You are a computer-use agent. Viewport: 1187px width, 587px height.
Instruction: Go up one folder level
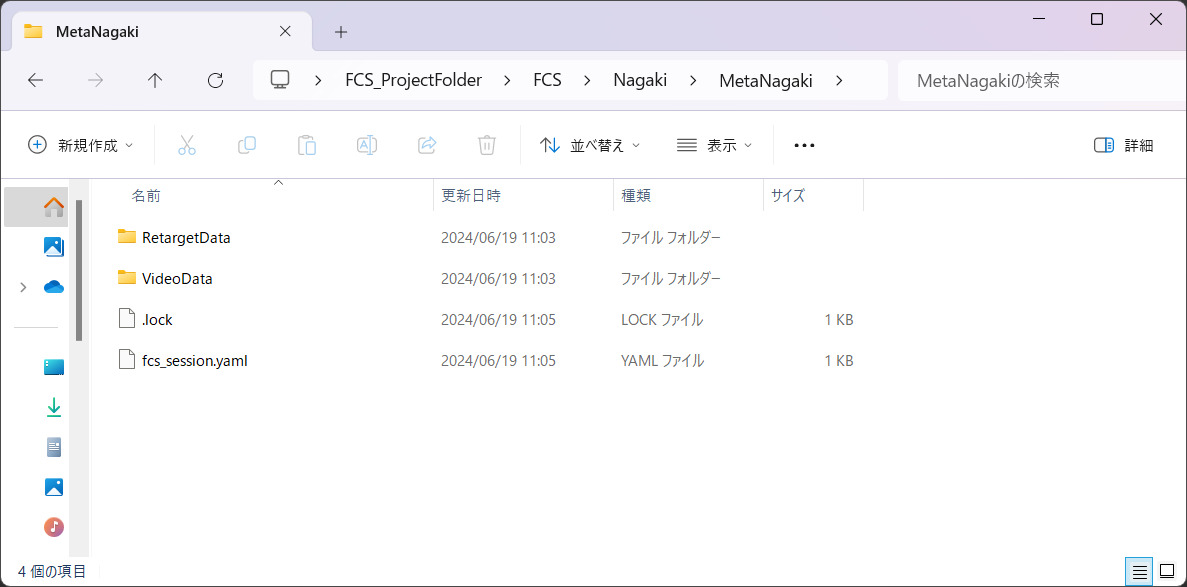point(155,80)
